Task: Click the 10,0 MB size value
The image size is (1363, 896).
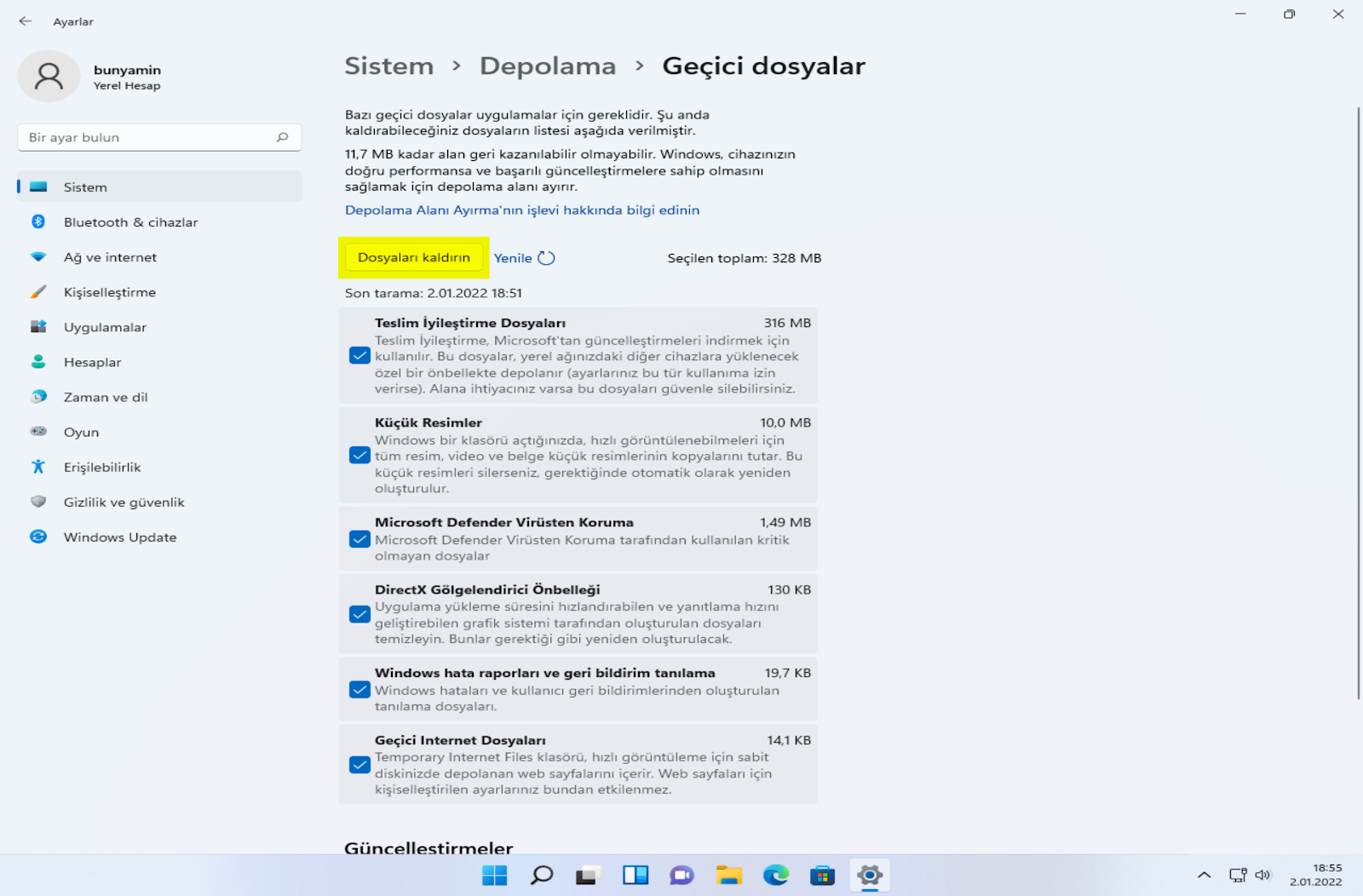Action: tap(785, 422)
